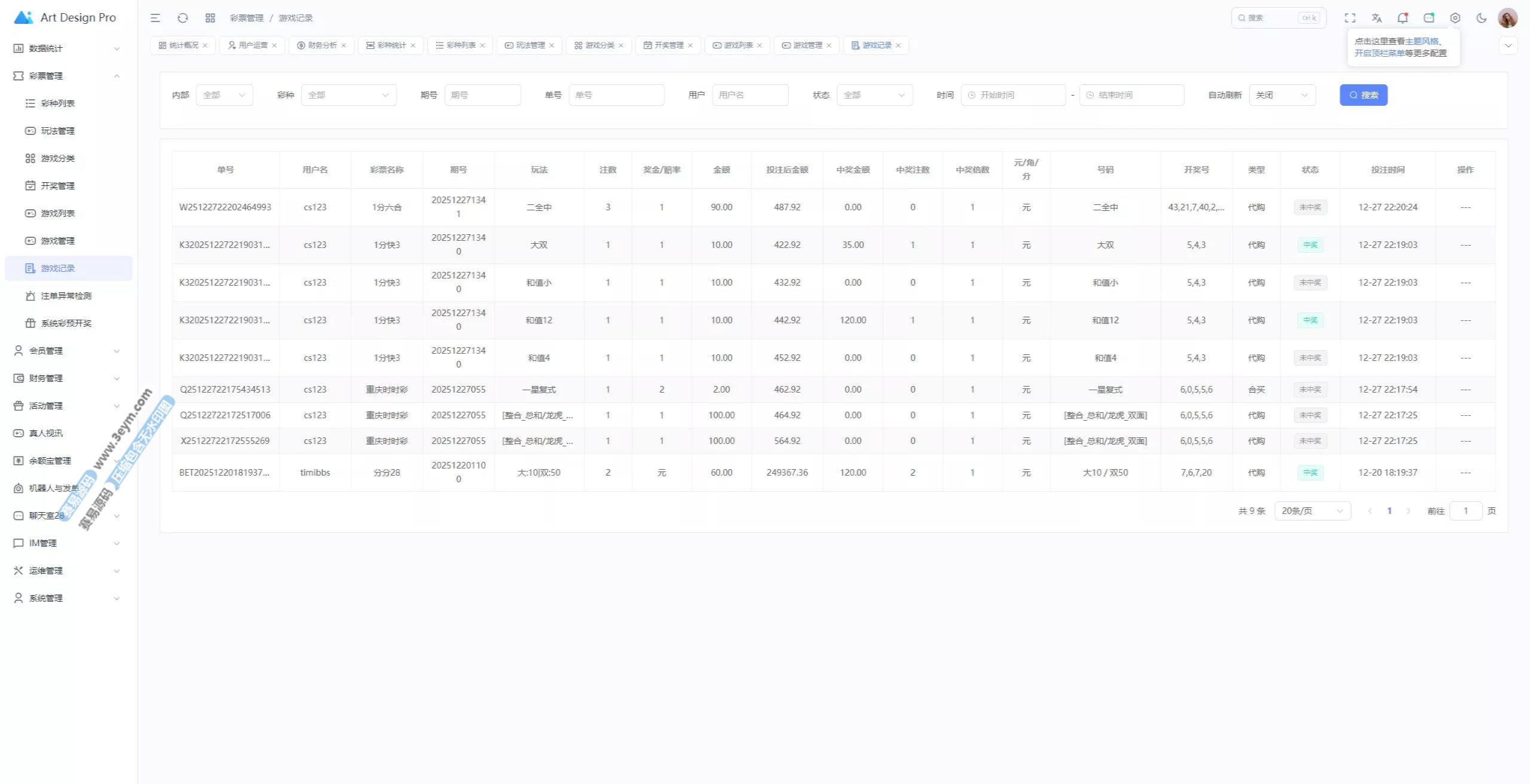Toggle the sidebar collapse hamburger icon
Screen dimensions: 1530x784
(x=155, y=18)
